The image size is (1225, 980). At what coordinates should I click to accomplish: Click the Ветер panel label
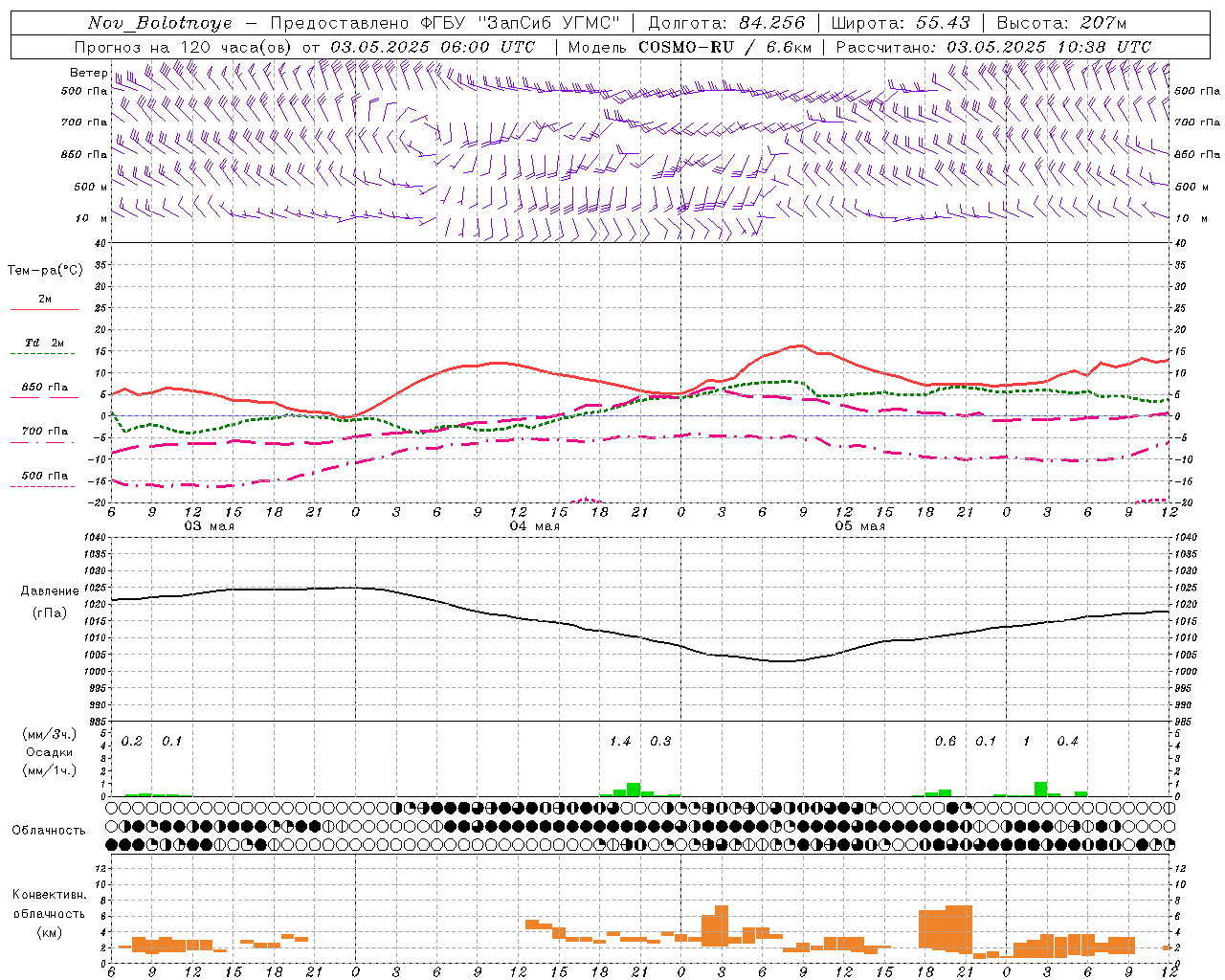pyautogui.click(x=88, y=72)
